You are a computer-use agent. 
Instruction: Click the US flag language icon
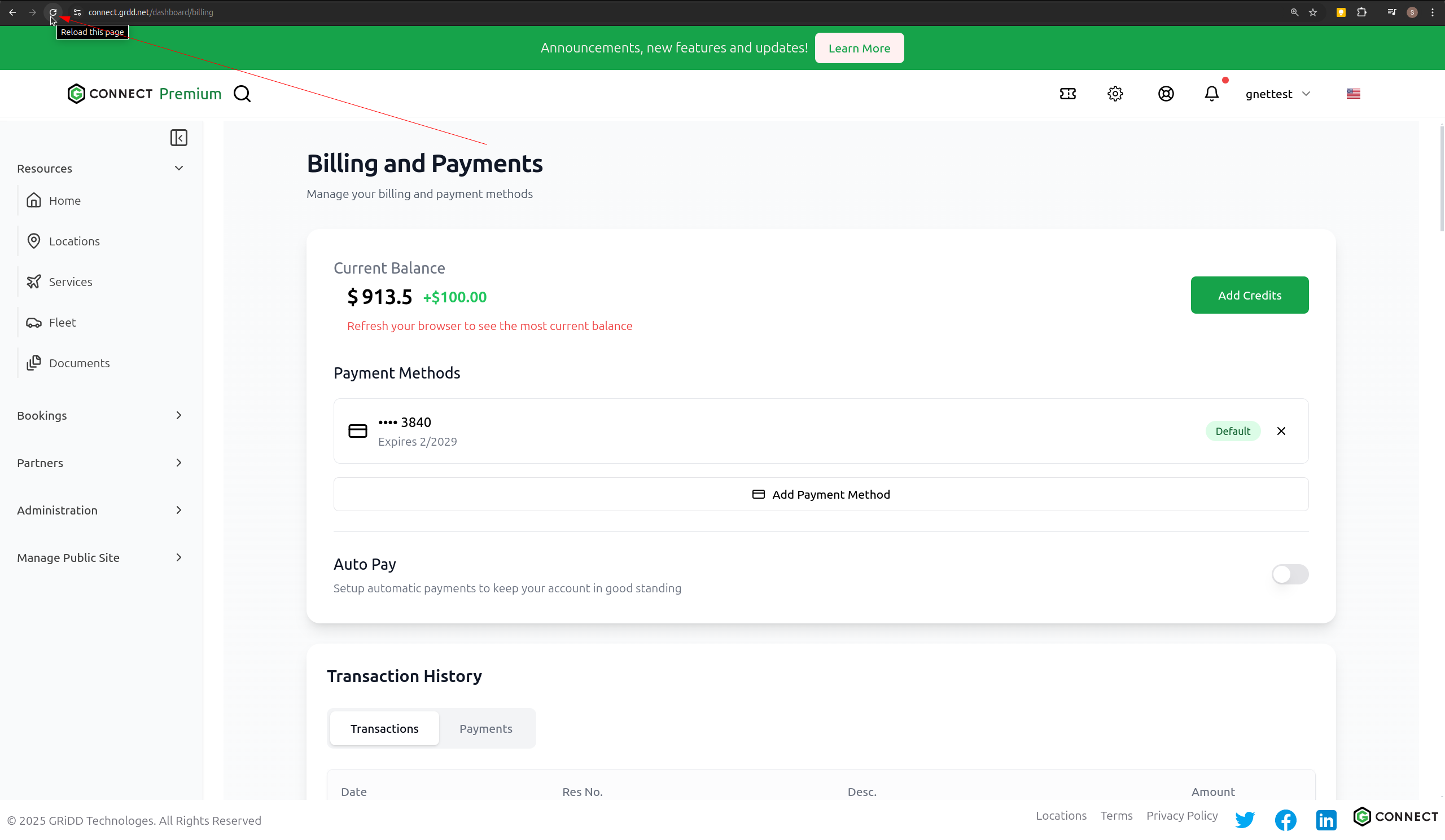[x=1352, y=94]
